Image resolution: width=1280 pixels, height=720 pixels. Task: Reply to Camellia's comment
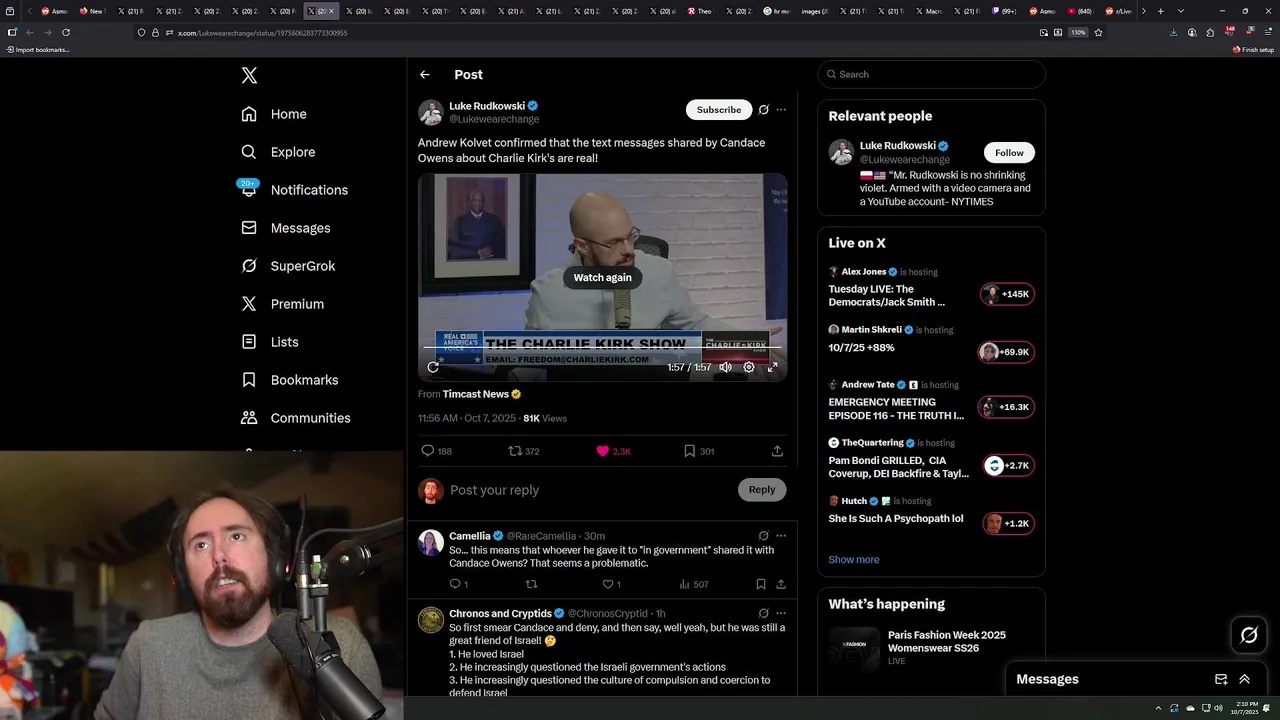pos(458,584)
